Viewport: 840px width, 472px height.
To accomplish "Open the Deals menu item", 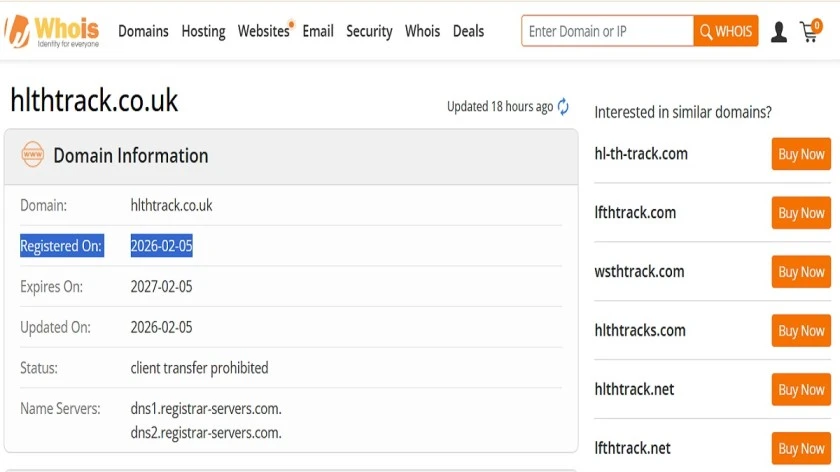I will 468,31.
